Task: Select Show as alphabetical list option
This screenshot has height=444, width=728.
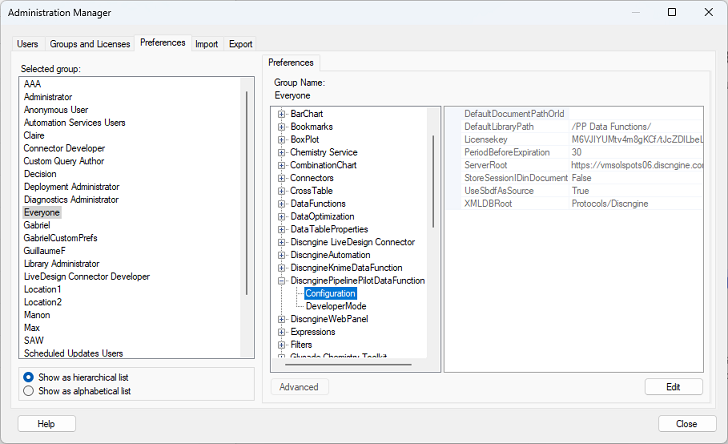Action: 78,391
